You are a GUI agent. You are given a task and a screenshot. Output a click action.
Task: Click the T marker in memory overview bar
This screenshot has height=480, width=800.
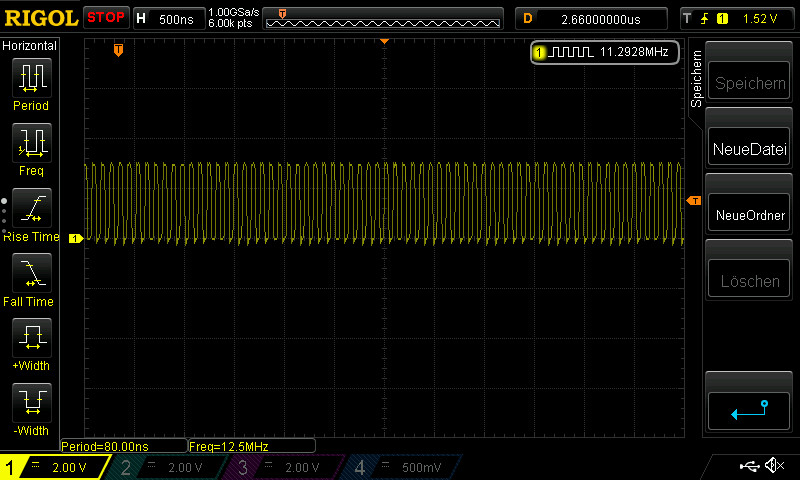[x=282, y=14]
